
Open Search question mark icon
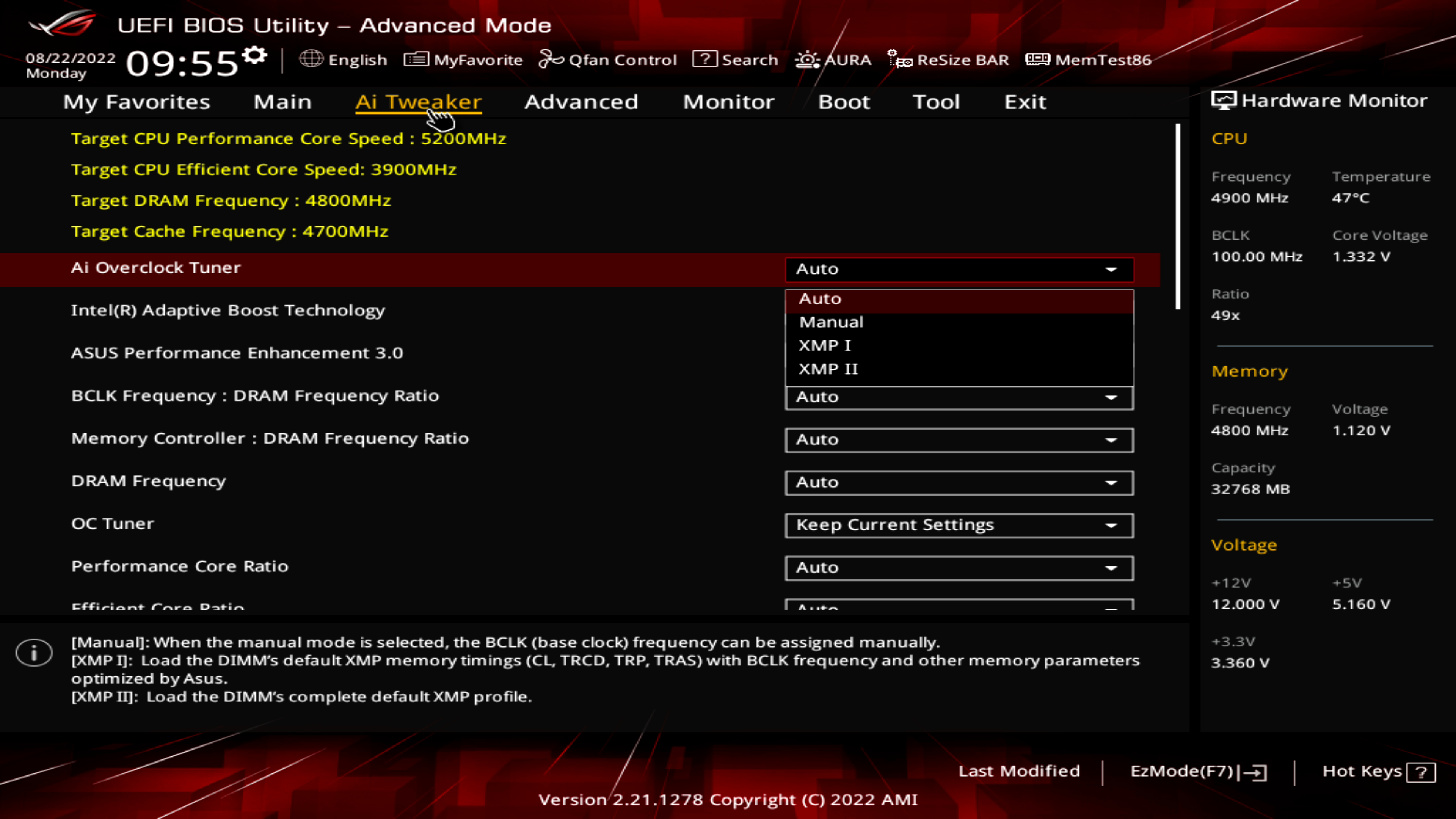point(705,59)
